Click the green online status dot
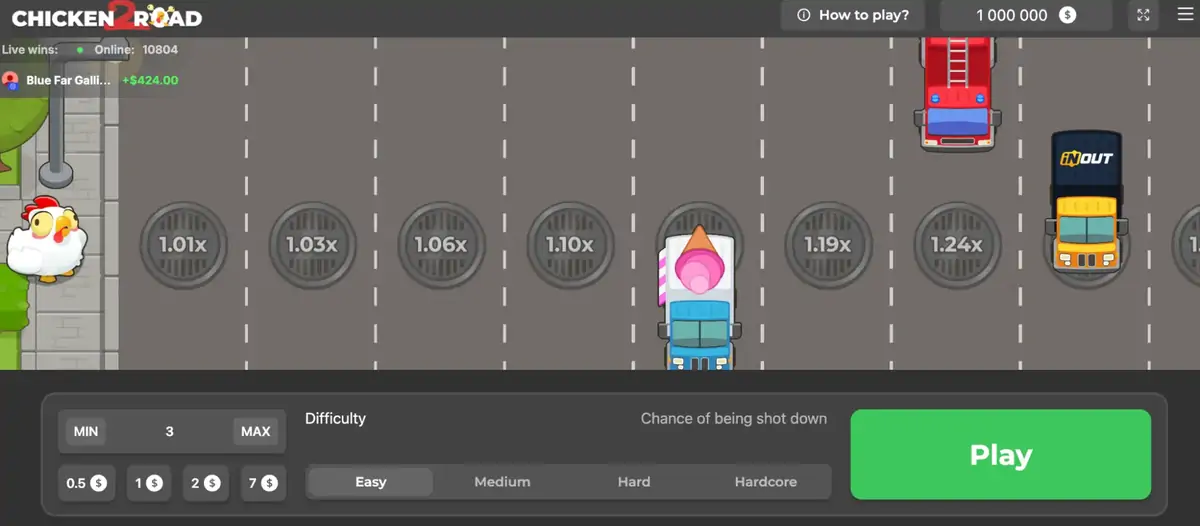Screen dimensions: 1200x526 [x=80, y=49]
